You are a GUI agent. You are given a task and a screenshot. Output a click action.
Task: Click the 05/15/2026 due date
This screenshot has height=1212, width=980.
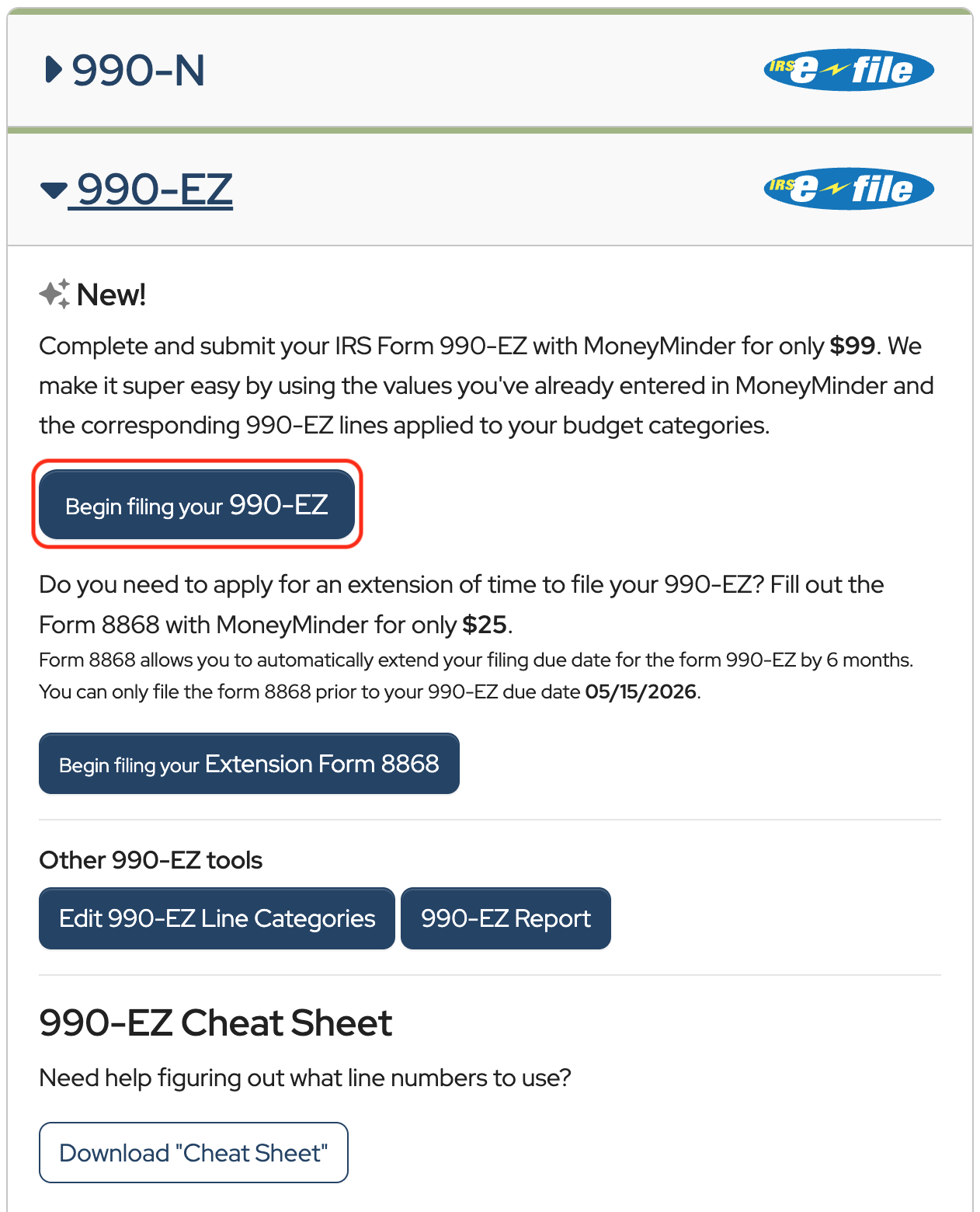641,691
